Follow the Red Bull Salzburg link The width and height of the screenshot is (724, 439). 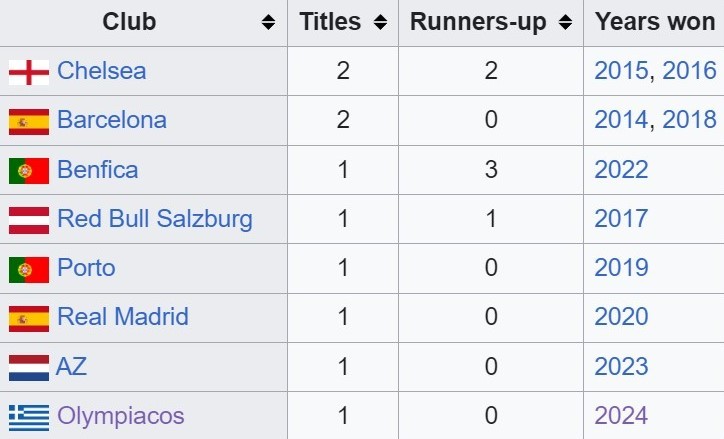[155, 219]
